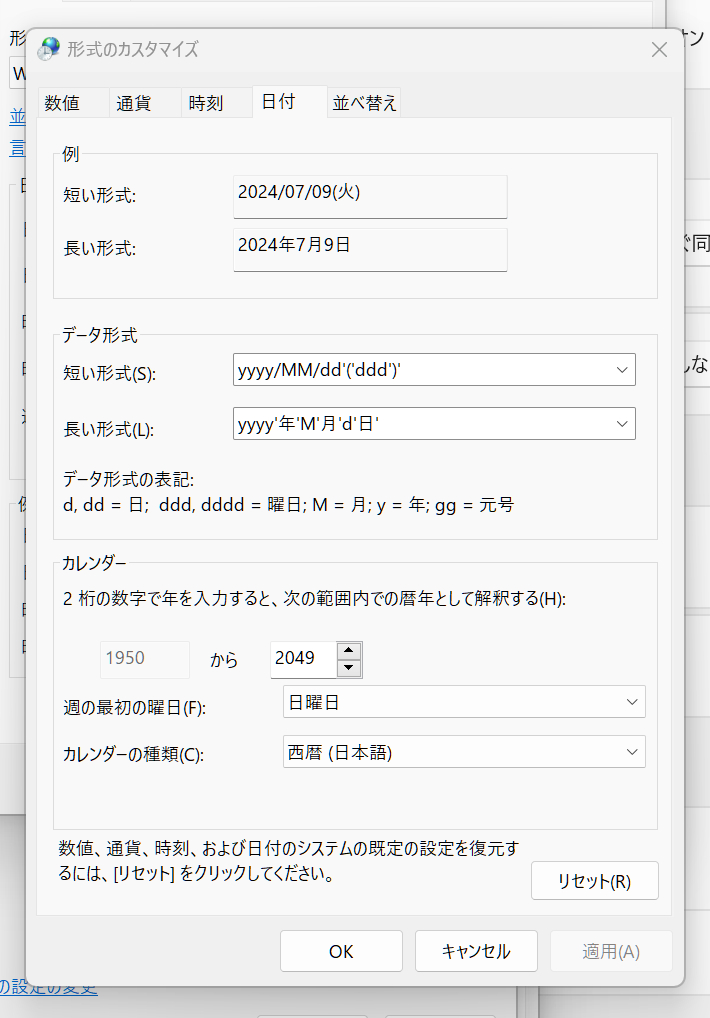Click the globe icon in dialog title bar
The width and height of the screenshot is (710, 1018).
tap(48, 49)
